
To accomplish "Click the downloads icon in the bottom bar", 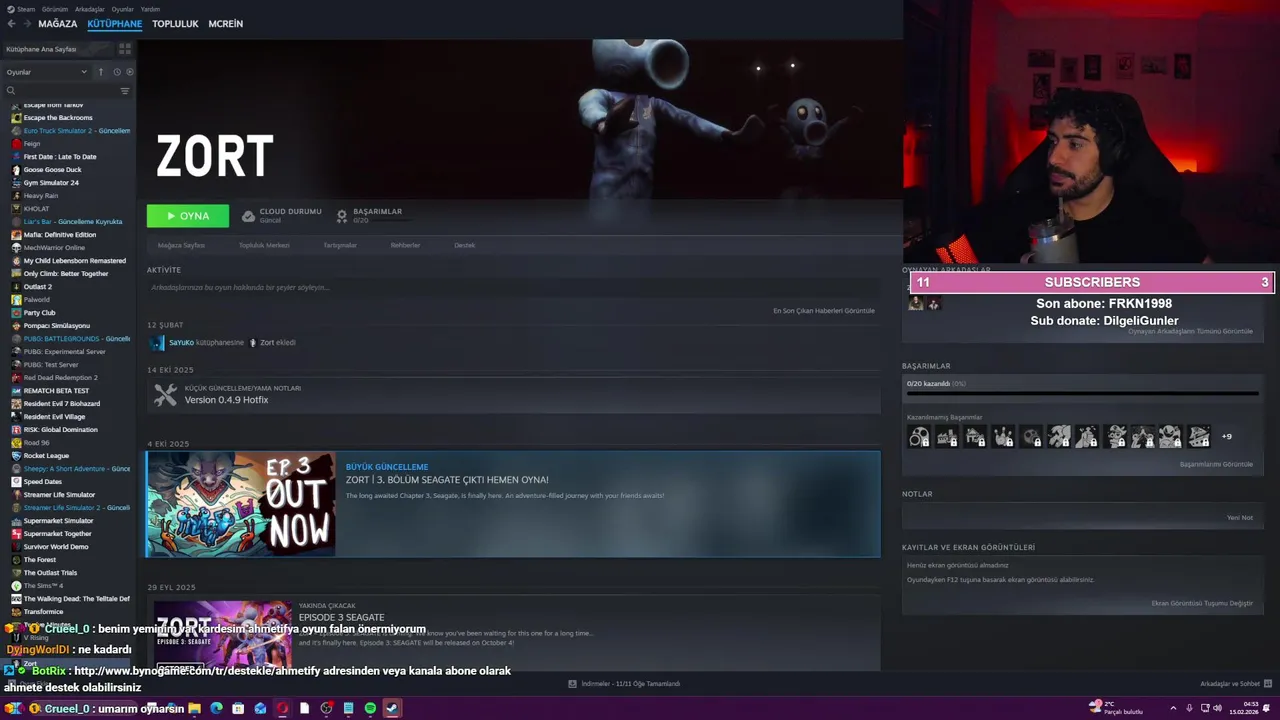I will coord(572,684).
